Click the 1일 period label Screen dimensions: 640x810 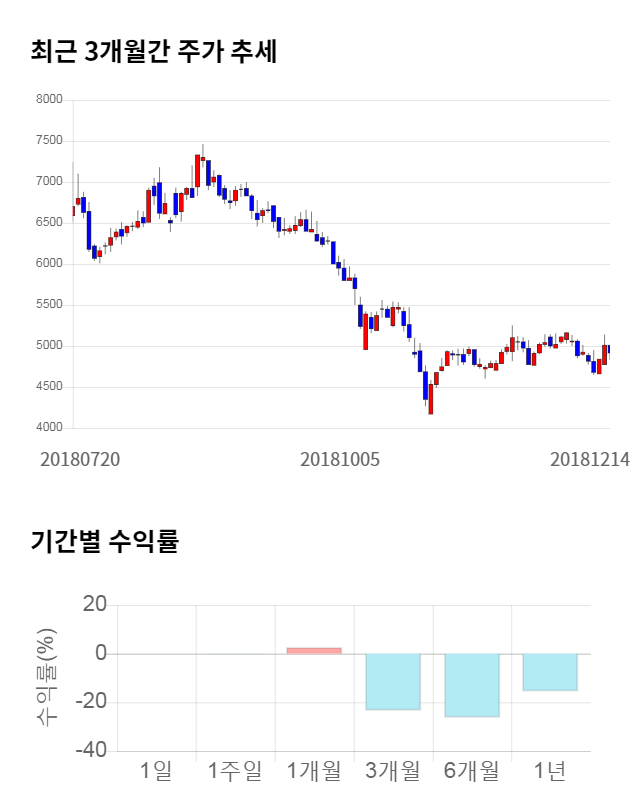(157, 771)
